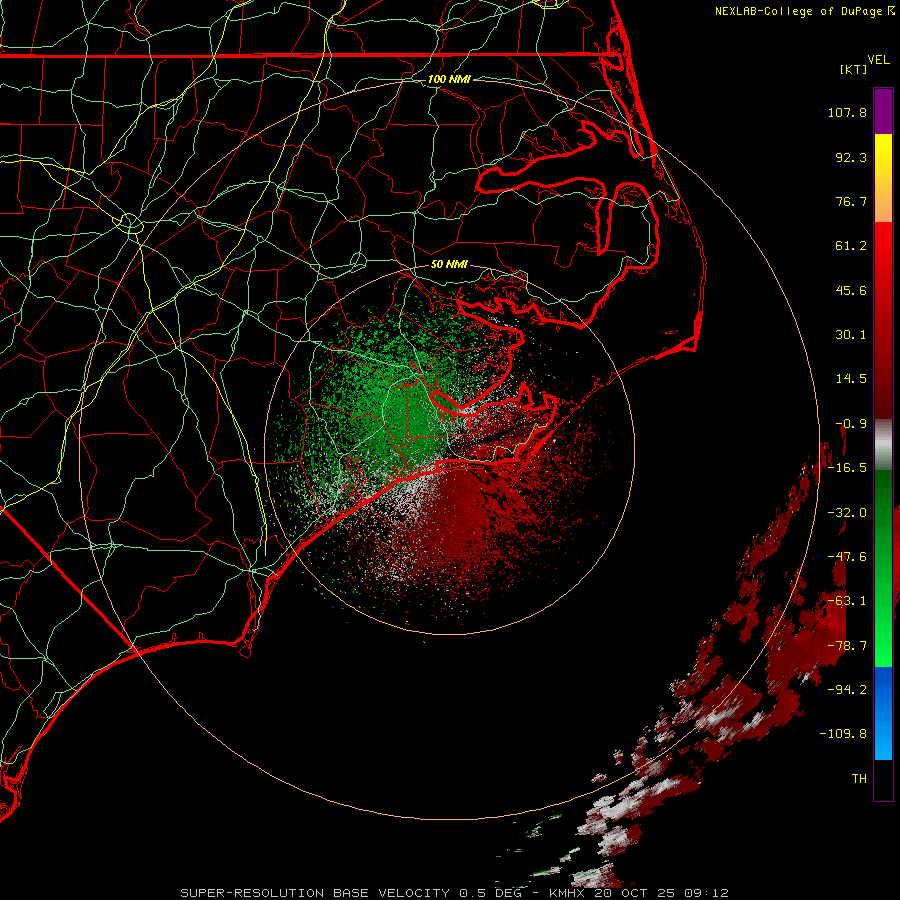
Task: Click the -63.1 velocity scale value
Action: point(847,601)
